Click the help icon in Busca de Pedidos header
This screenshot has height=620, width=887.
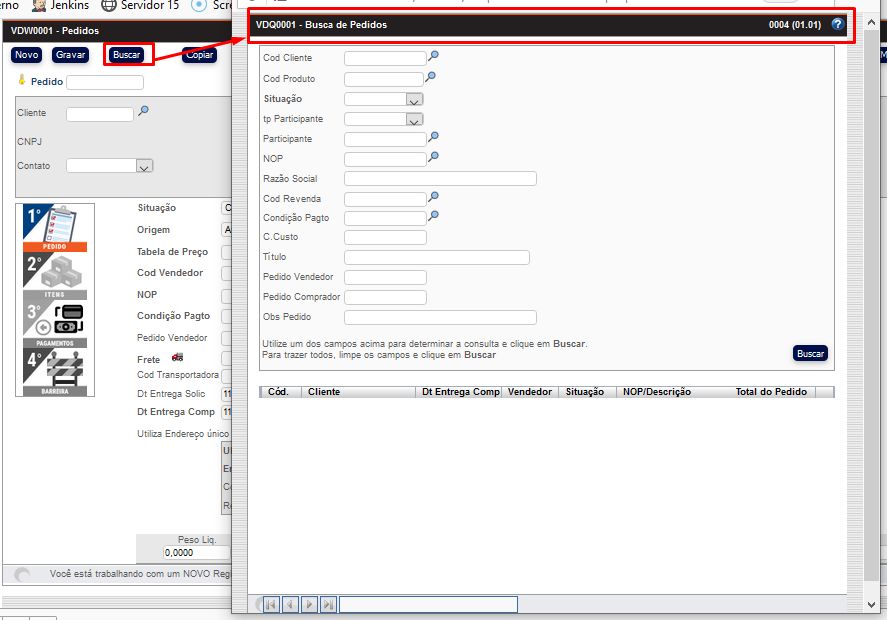[x=838, y=24]
